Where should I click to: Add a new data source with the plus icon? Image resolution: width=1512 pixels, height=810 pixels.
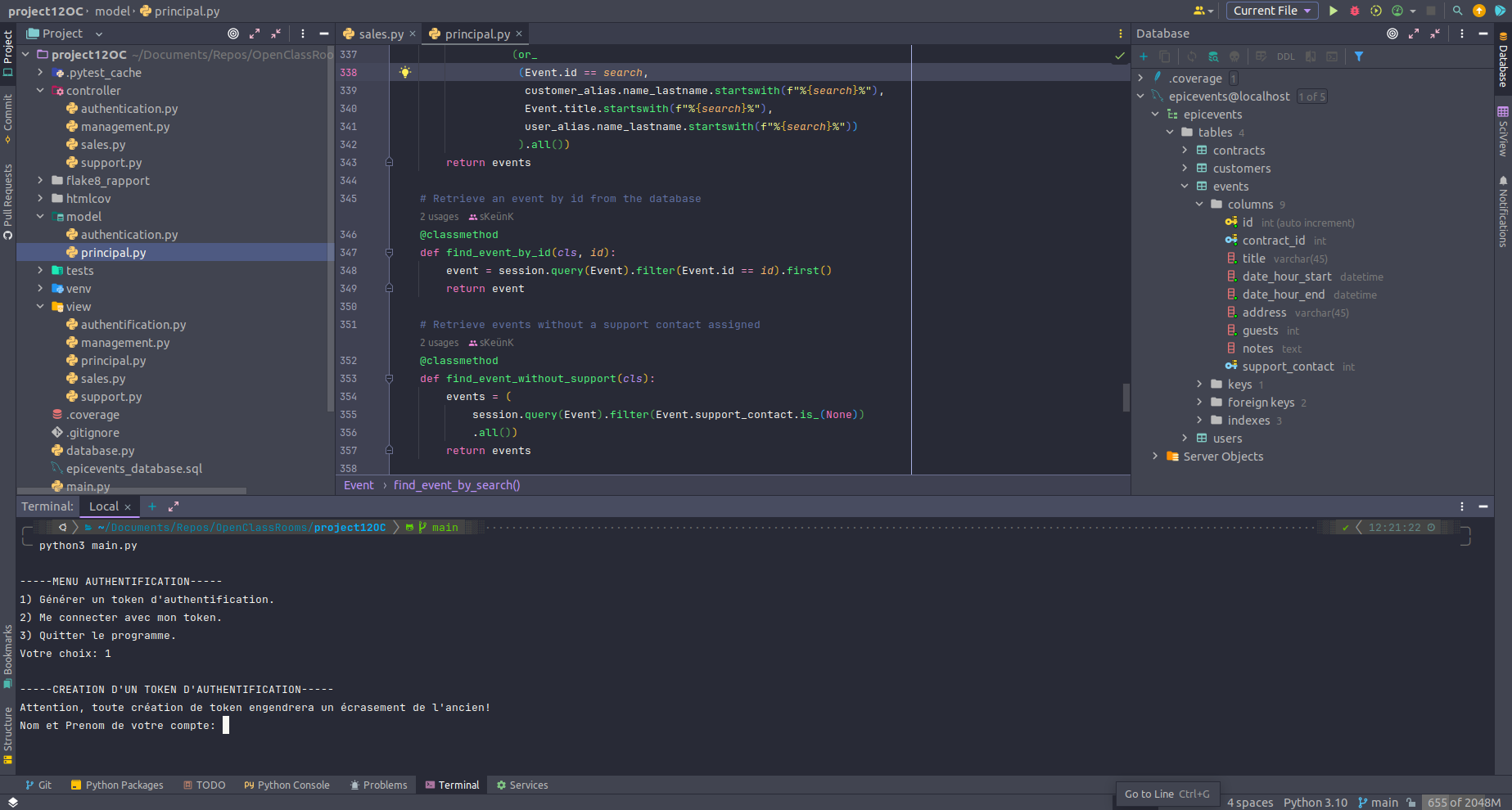(x=1143, y=56)
